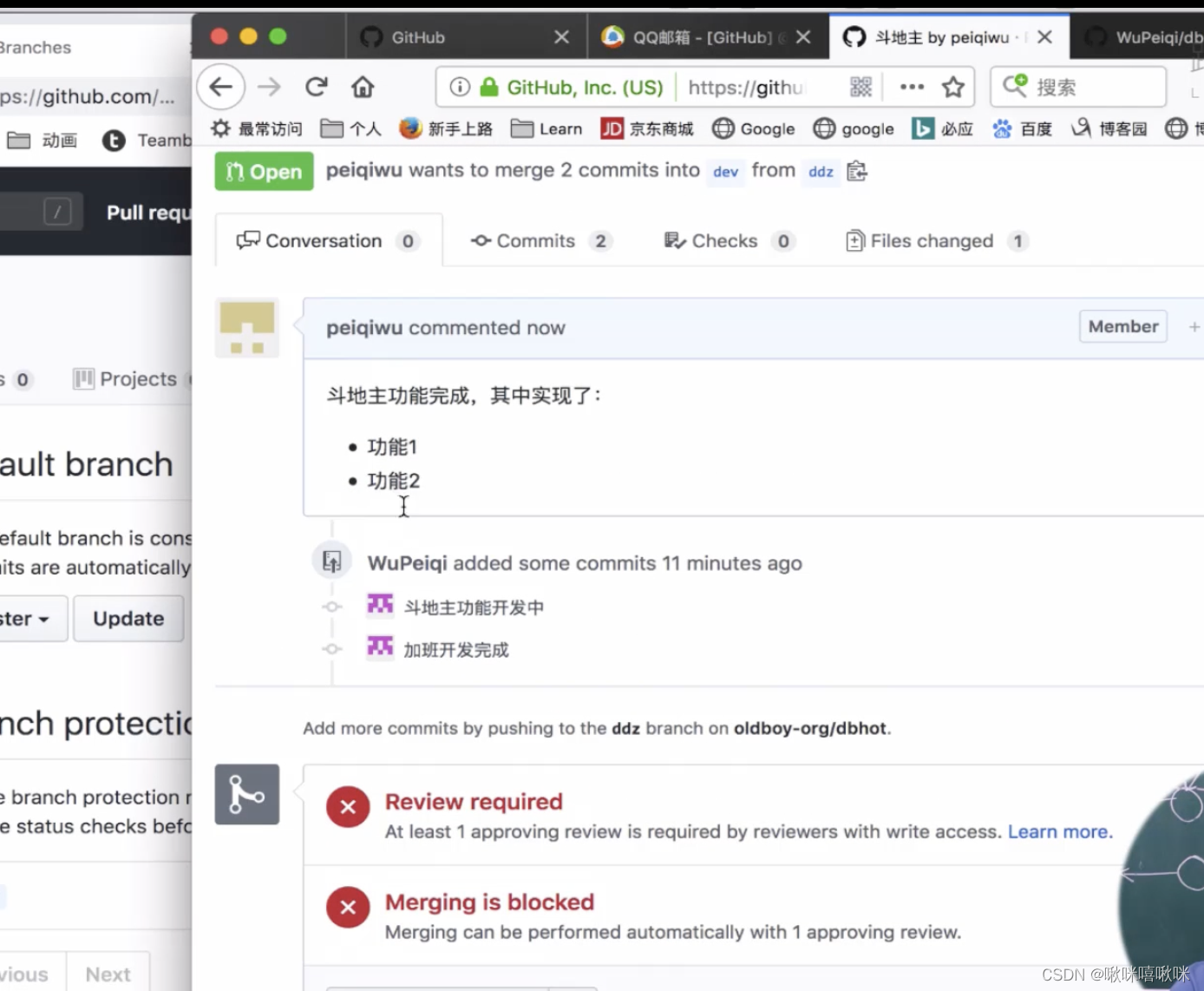Open the Conversation tab
The image size is (1204, 991).
click(x=329, y=240)
